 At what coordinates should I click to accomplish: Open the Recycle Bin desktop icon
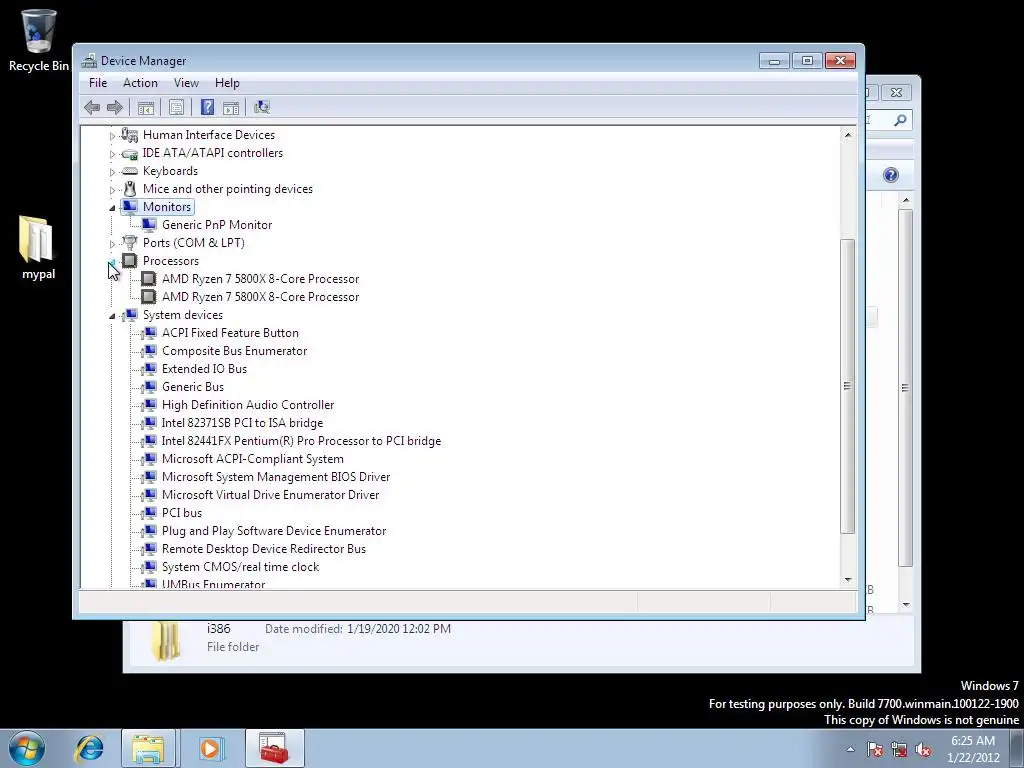(x=39, y=39)
